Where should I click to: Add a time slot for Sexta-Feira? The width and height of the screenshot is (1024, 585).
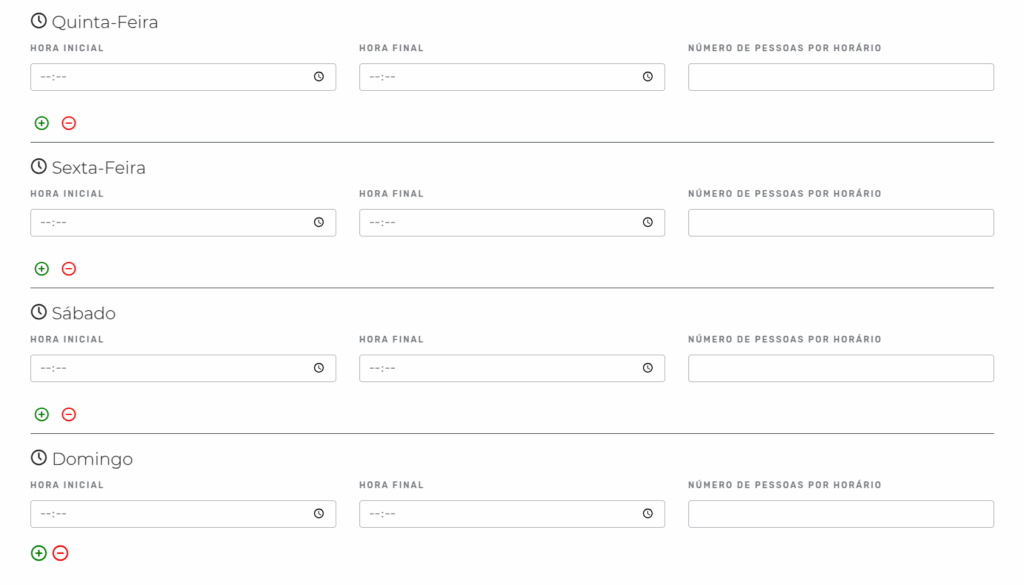(42, 268)
